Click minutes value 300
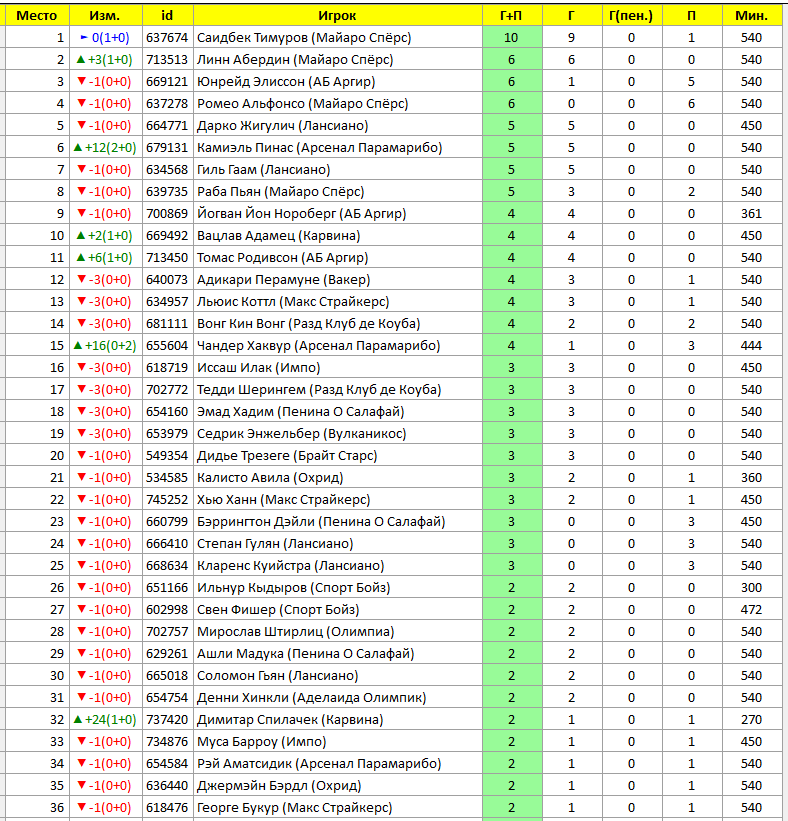 [x=752, y=587]
